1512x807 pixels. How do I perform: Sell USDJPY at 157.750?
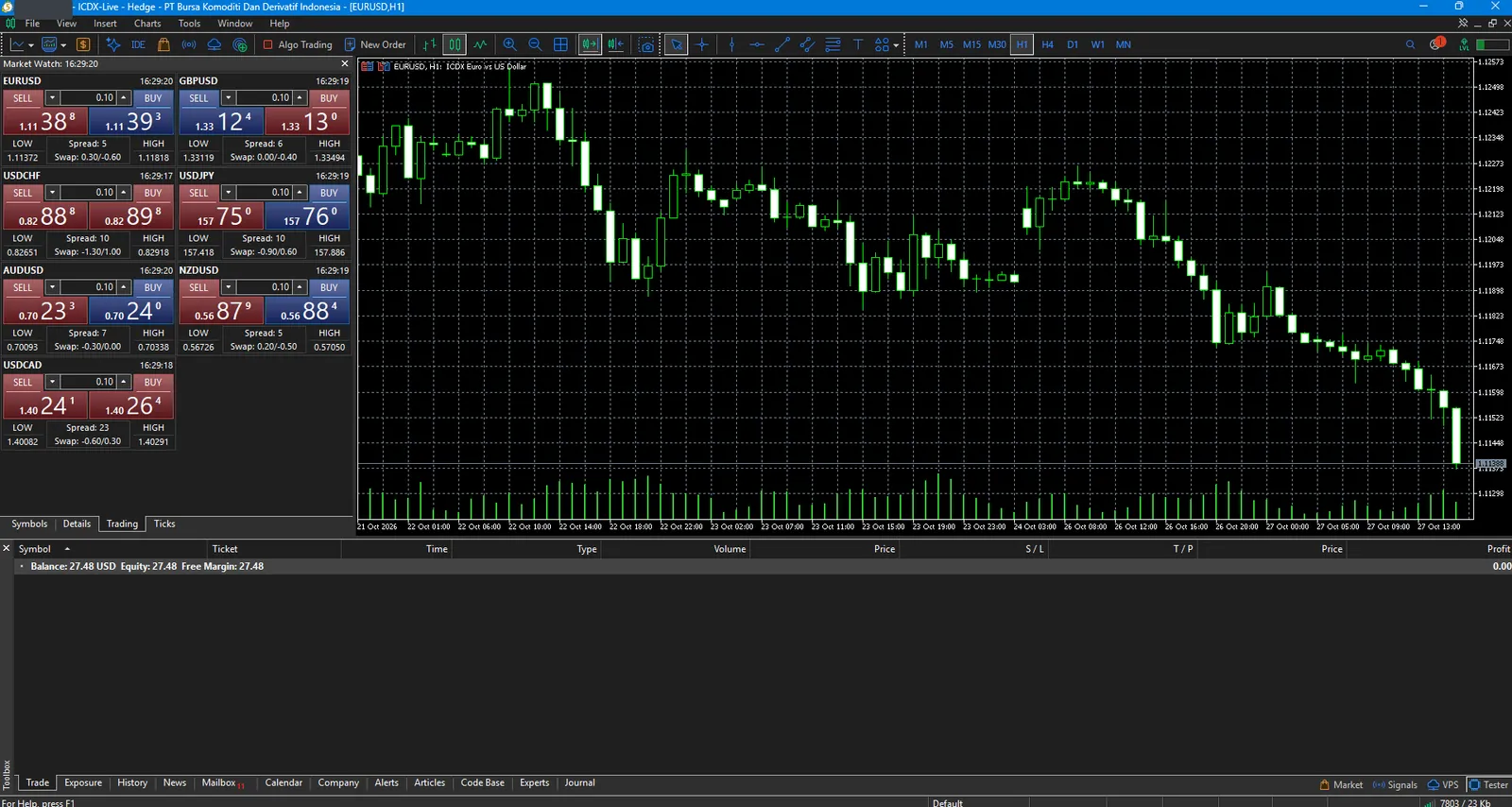tap(222, 215)
